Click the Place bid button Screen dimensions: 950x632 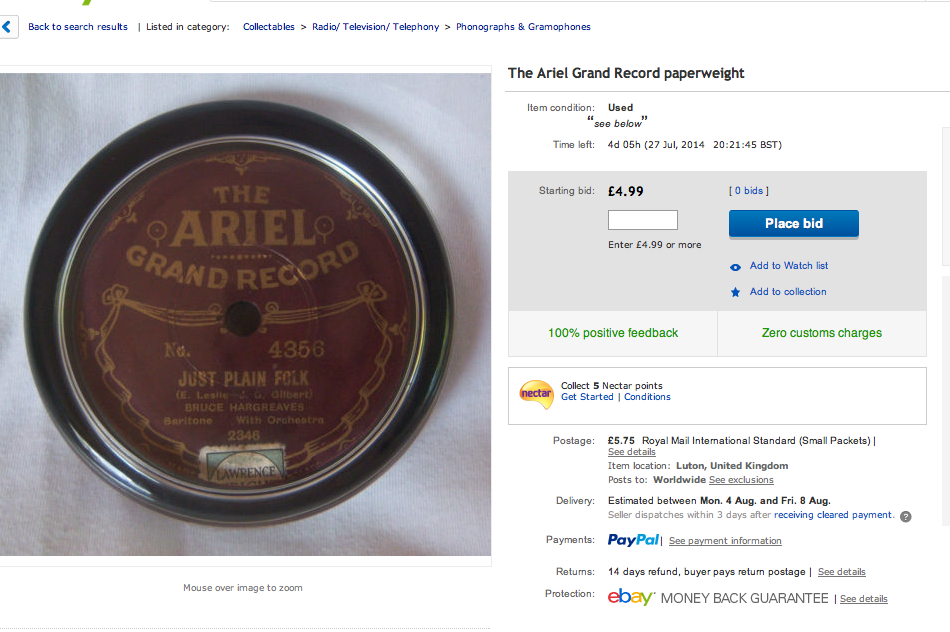click(794, 224)
